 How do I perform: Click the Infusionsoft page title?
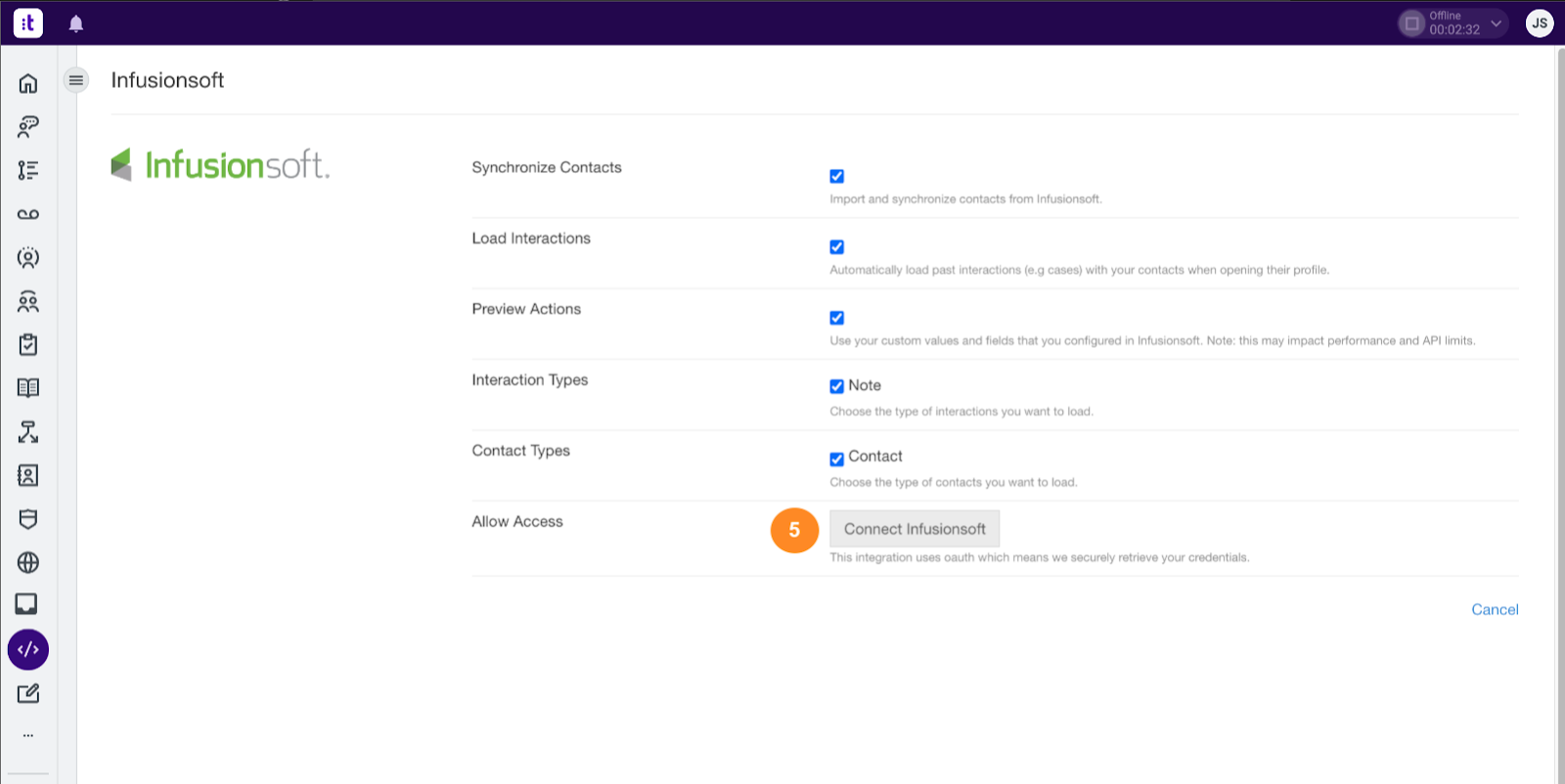point(167,80)
